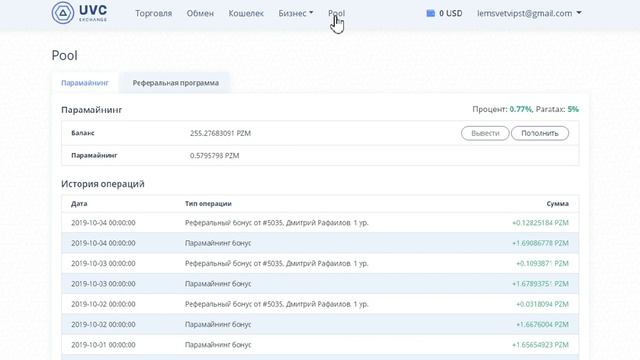Screen dimensions: 640x360
Task: Select the amount +0.12825184 PZM
Action: pyautogui.click(x=540, y=223)
